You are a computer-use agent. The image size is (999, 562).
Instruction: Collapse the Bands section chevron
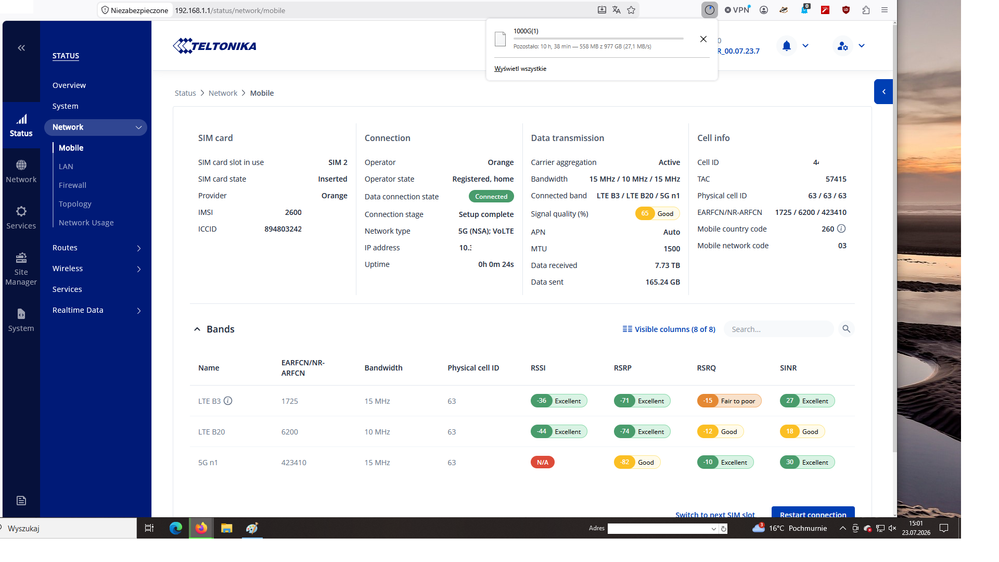coord(197,329)
